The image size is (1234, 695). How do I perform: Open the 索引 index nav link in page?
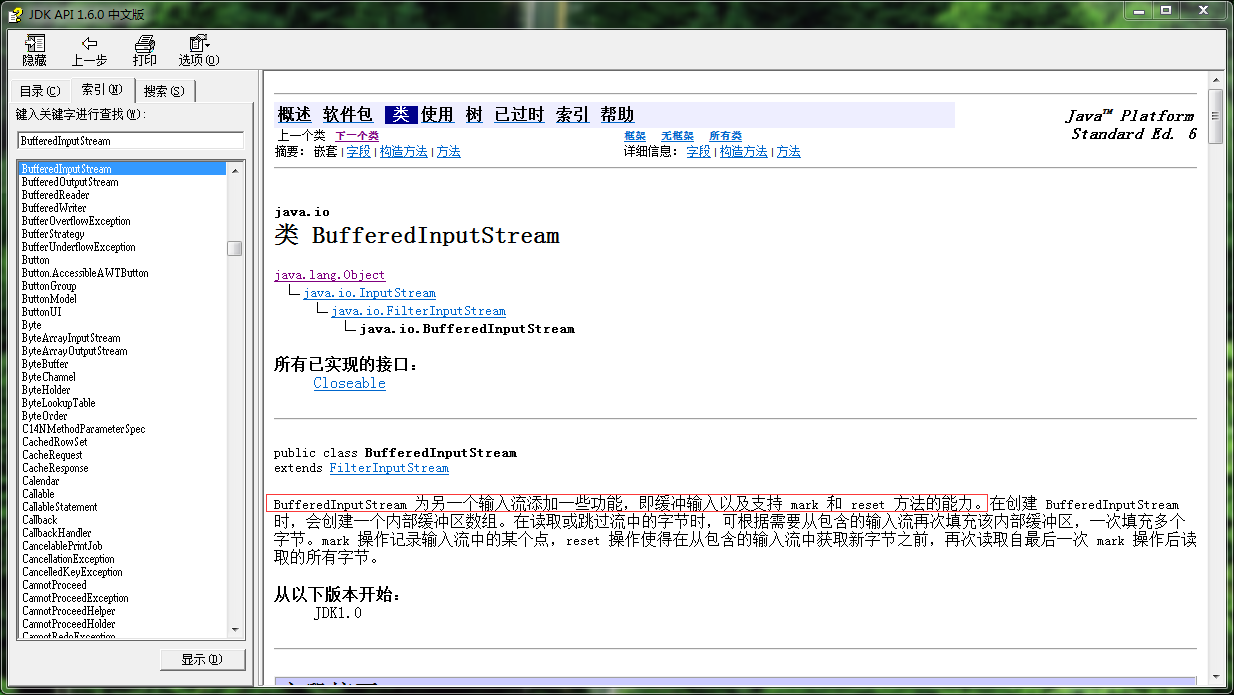coord(573,115)
